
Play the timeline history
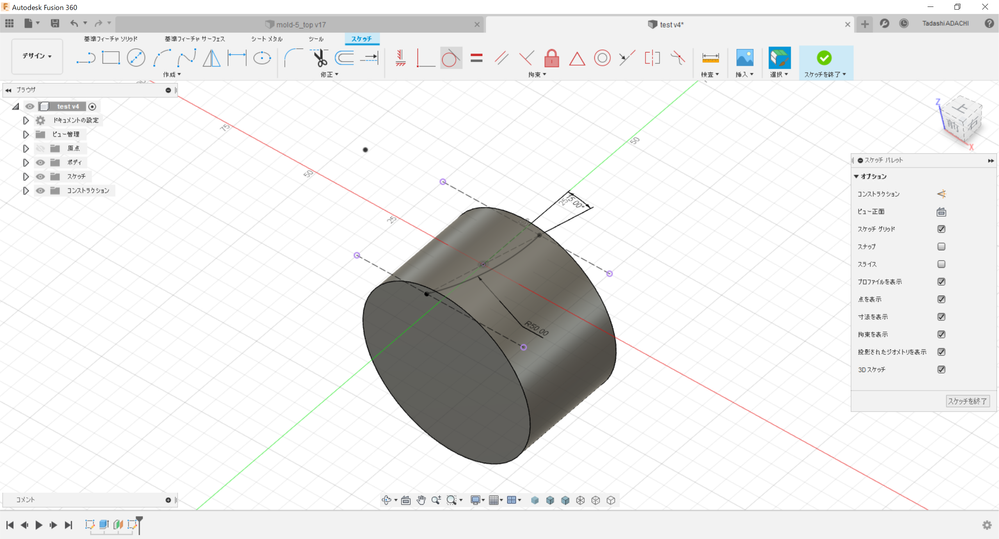click(x=39, y=525)
